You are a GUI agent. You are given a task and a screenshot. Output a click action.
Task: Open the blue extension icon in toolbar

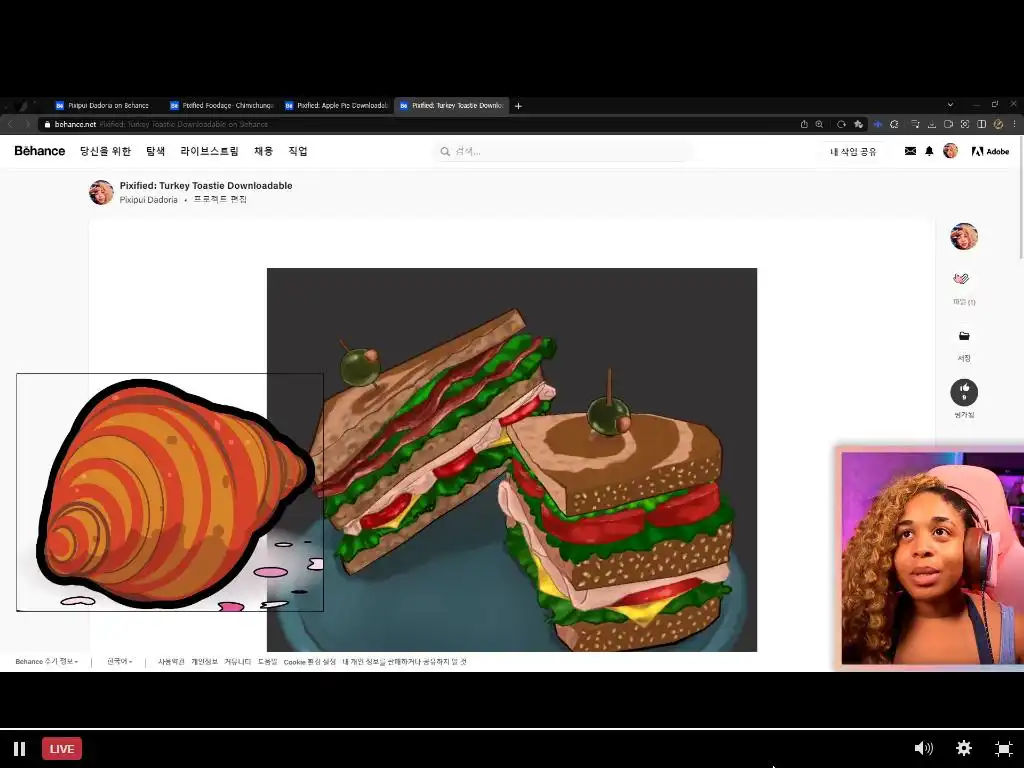[878, 124]
